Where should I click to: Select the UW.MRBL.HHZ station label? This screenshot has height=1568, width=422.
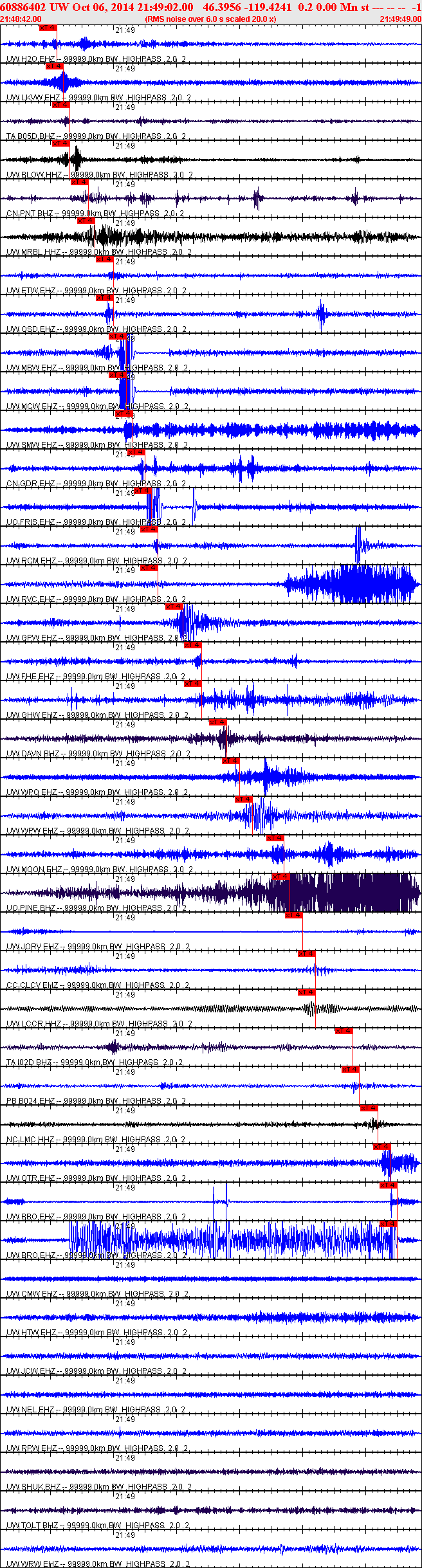pyautogui.click(x=99, y=252)
